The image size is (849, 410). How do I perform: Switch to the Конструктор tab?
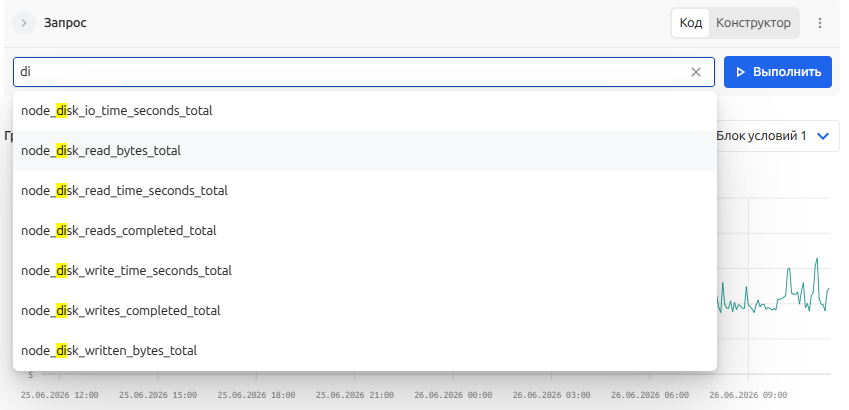(753, 23)
